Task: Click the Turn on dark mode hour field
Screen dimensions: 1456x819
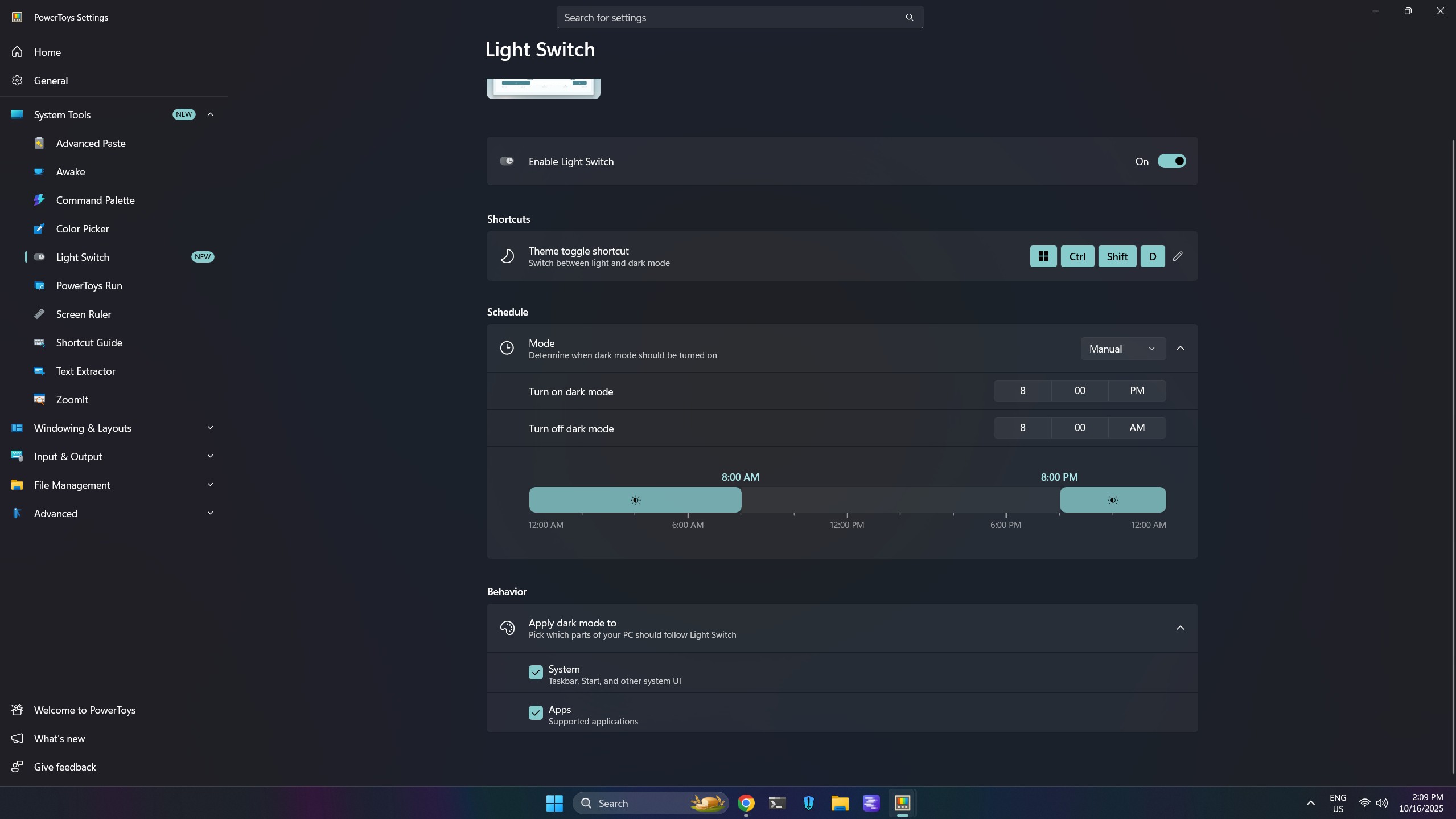Action: [x=1022, y=391]
